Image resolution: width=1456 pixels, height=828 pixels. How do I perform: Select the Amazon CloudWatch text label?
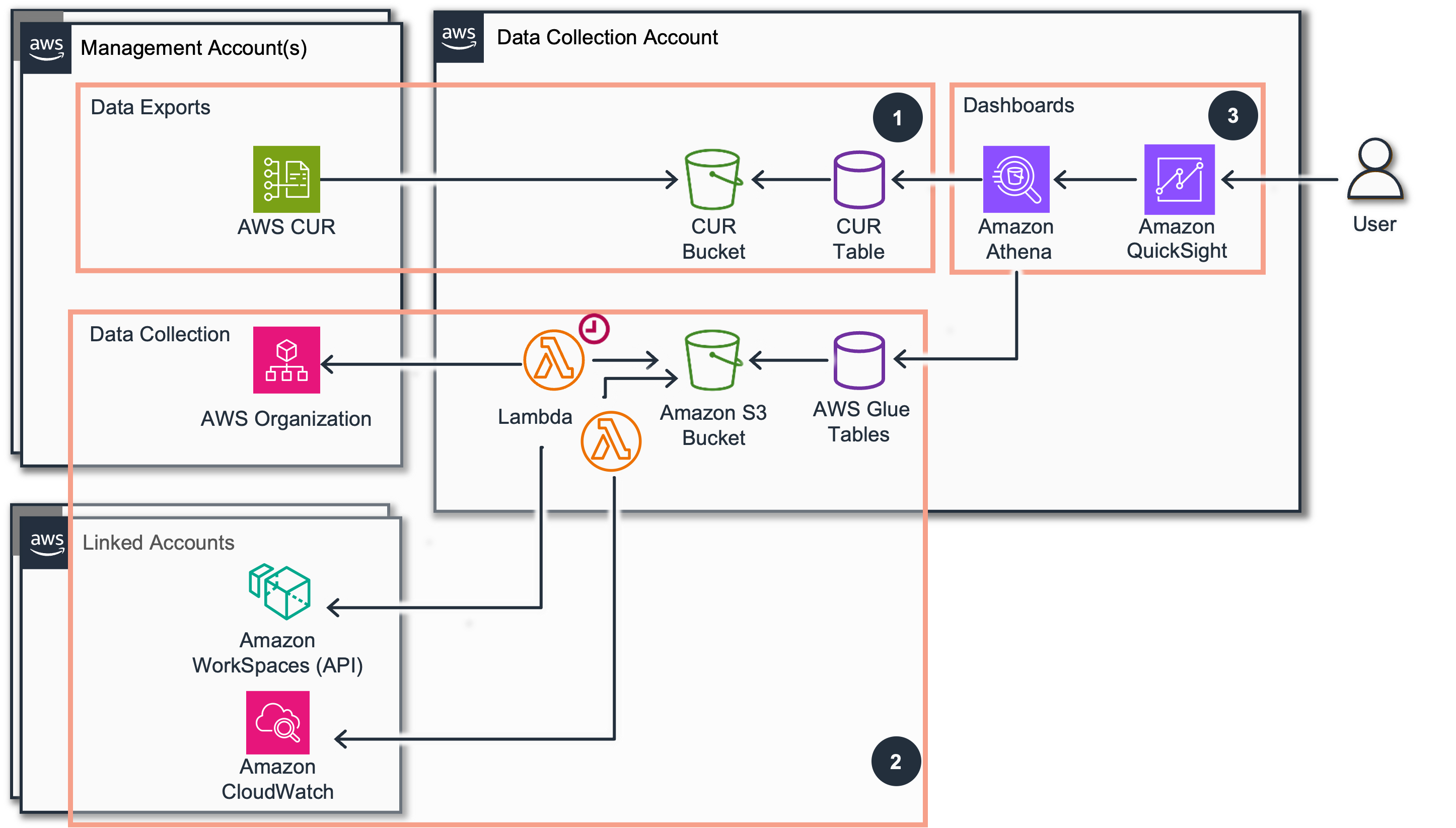click(277, 779)
